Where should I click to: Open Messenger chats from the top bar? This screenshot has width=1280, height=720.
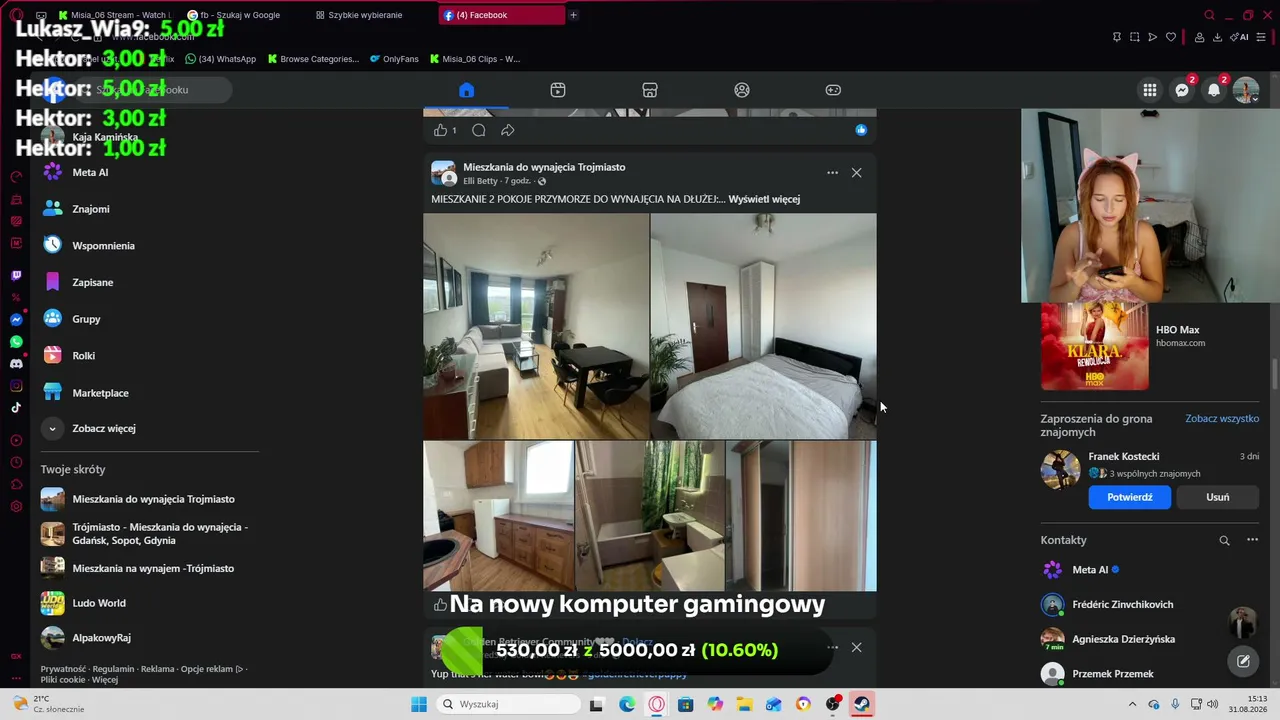[1182, 90]
